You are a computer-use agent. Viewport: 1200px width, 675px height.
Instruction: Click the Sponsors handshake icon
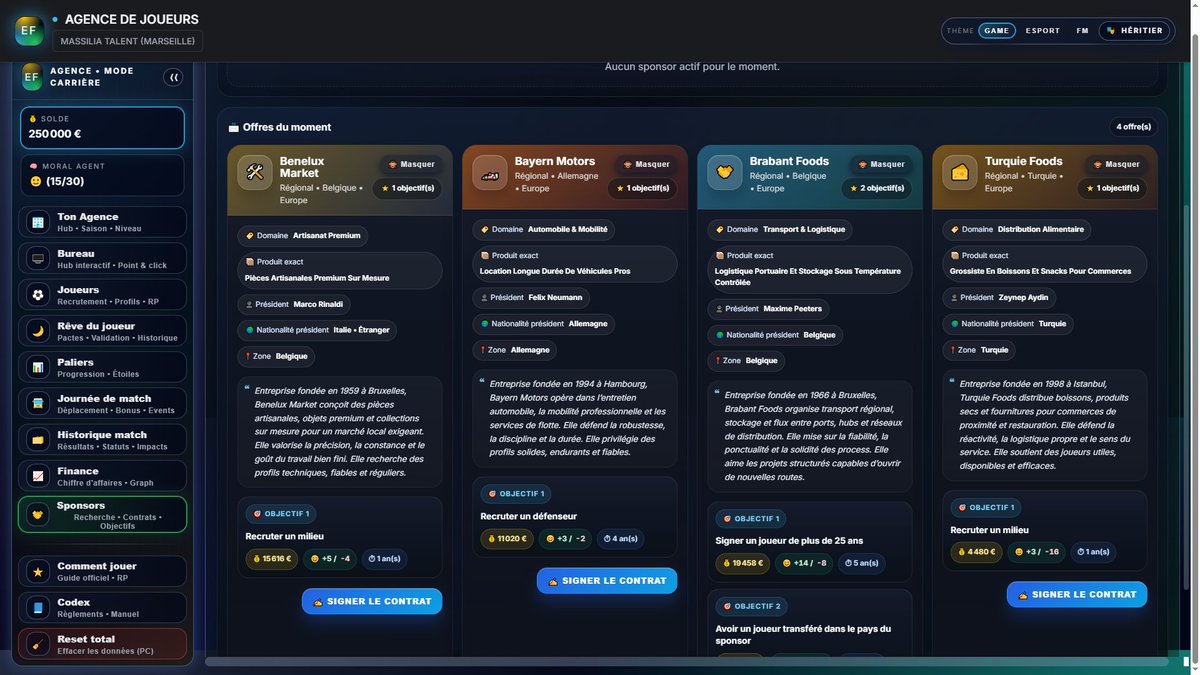(x=38, y=514)
